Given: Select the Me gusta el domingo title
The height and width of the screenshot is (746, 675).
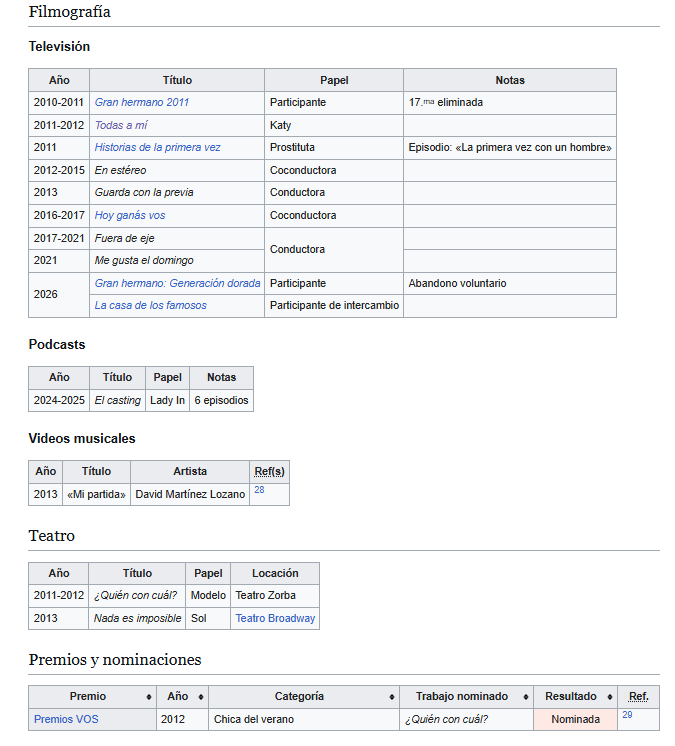Looking at the screenshot, I should [144, 261].
